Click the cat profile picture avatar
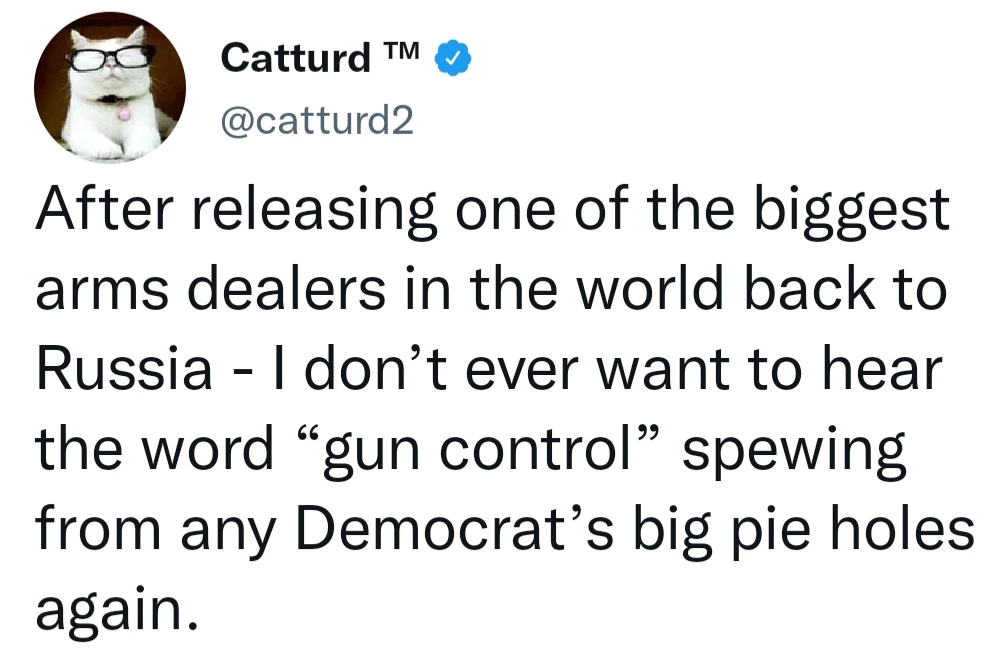The height and width of the screenshot is (651, 998). [110, 88]
